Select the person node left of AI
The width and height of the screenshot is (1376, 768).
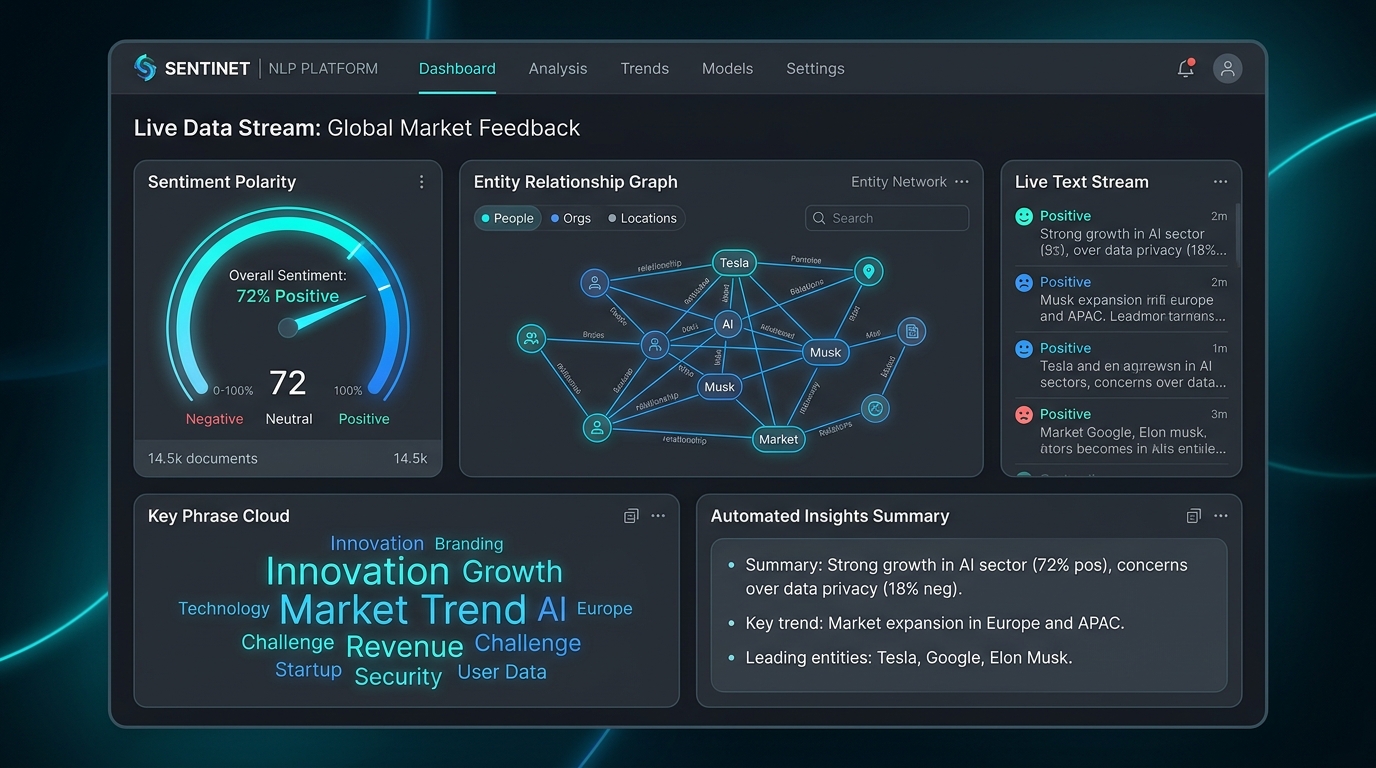pyautogui.click(x=654, y=346)
